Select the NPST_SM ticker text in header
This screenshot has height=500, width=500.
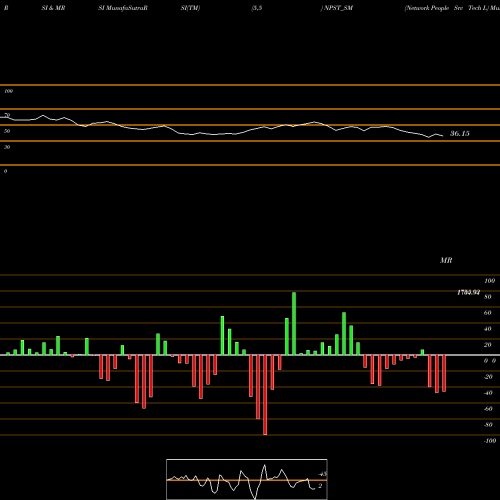click(x=338, y=8)
